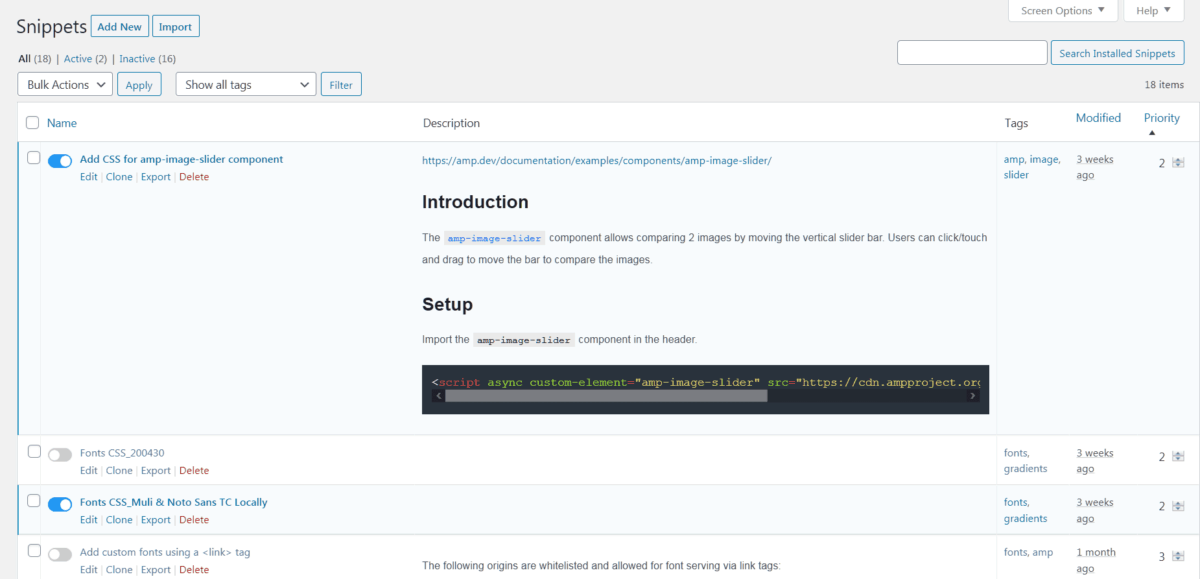Open the Help menu

(1153, 10)
